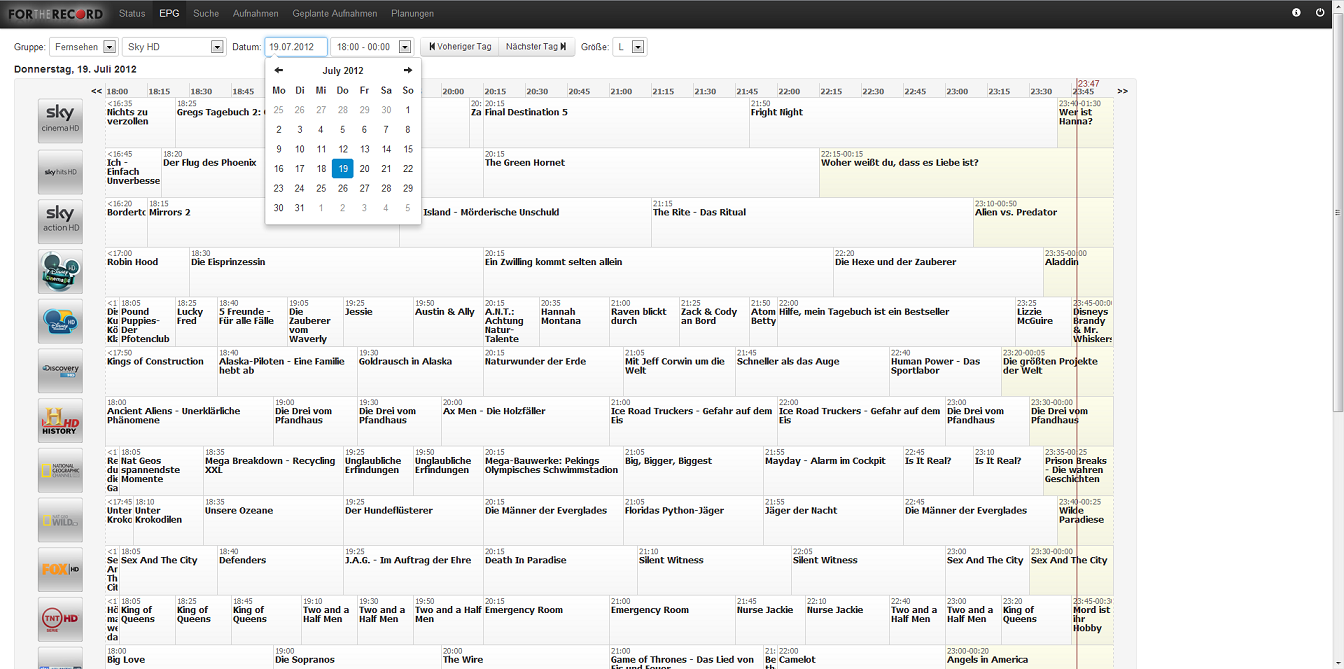This screenshot has width=1344, height=669.
Task: Select the program Death In Paradise
Action: pyautogui.click(x=560, y=570)
